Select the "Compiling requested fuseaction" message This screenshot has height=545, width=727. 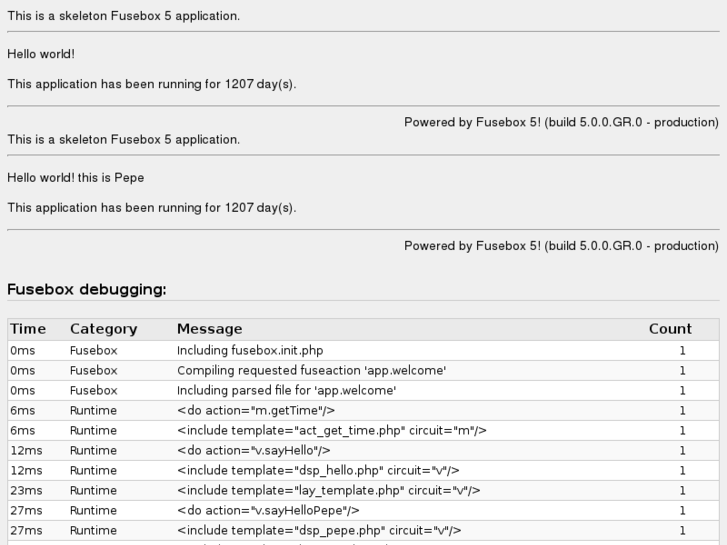[x=311, y=371]
